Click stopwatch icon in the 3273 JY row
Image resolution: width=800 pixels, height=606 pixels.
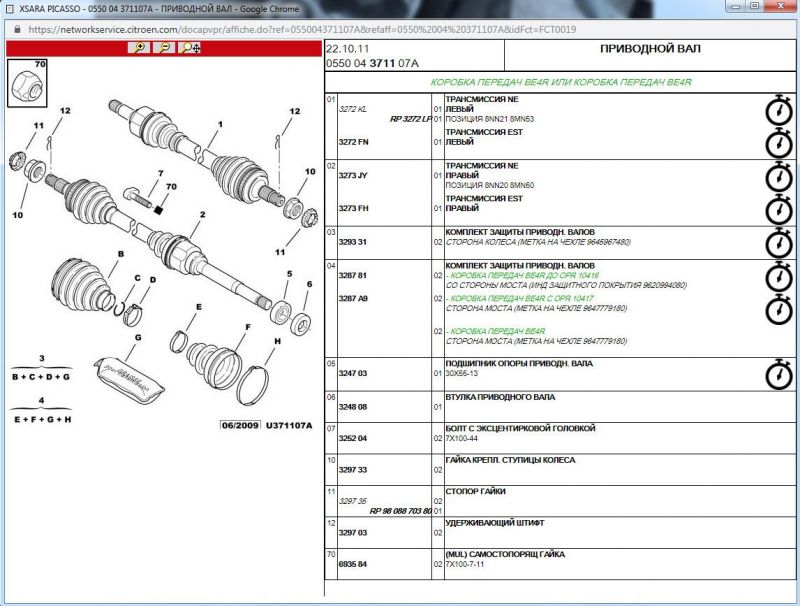(778, 176)
